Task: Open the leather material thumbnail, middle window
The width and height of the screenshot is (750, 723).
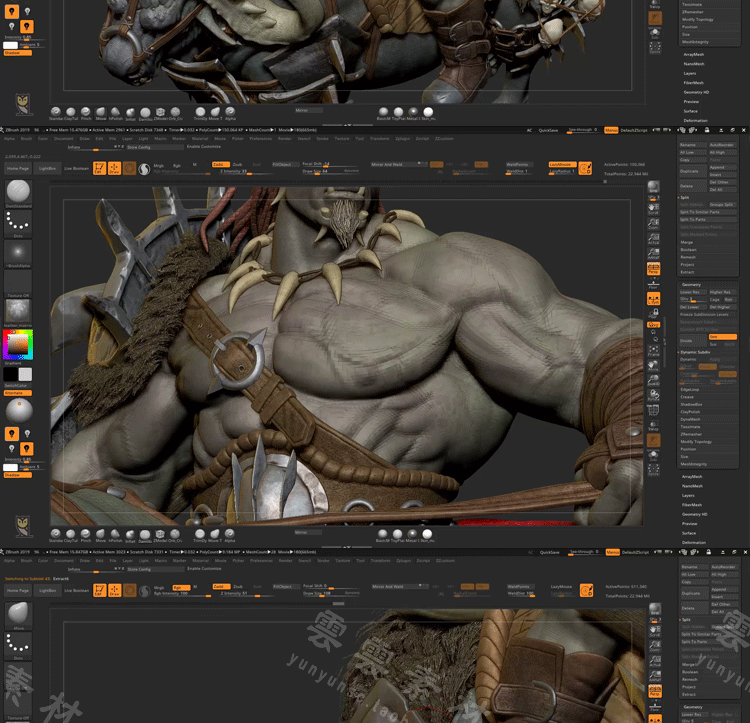Action: 18,311
